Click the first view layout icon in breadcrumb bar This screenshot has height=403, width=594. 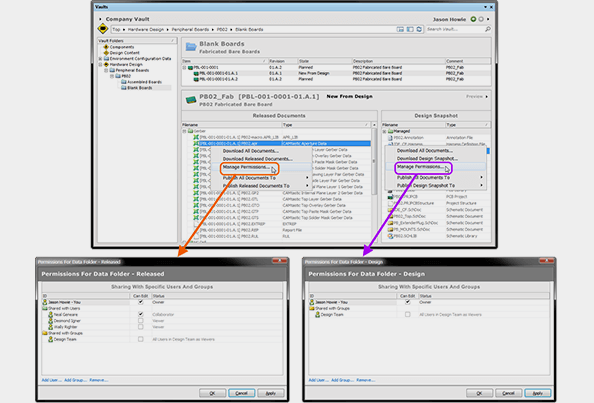[400, 29]
